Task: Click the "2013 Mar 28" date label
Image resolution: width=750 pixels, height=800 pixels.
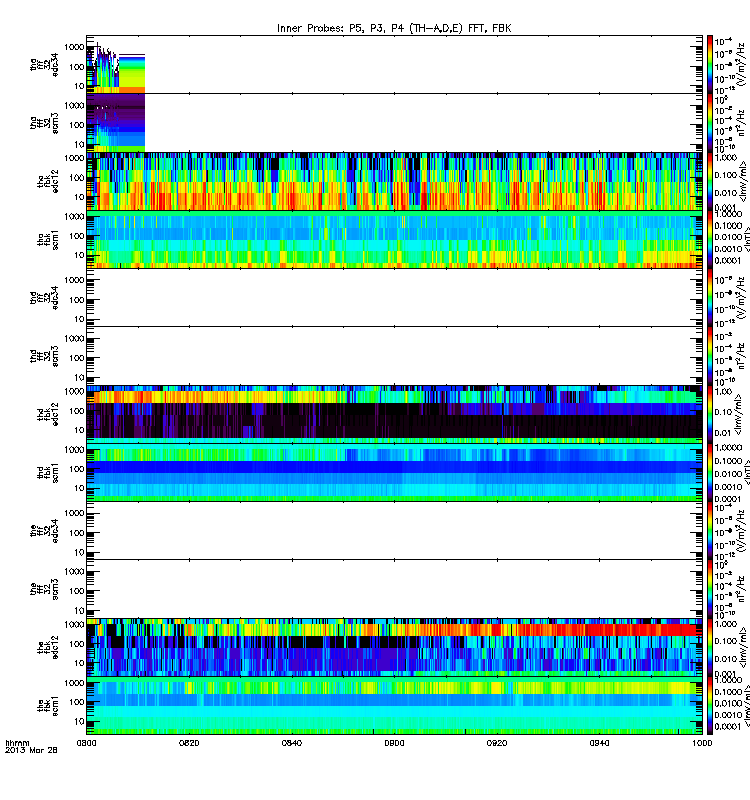Action: pos(31,750)
